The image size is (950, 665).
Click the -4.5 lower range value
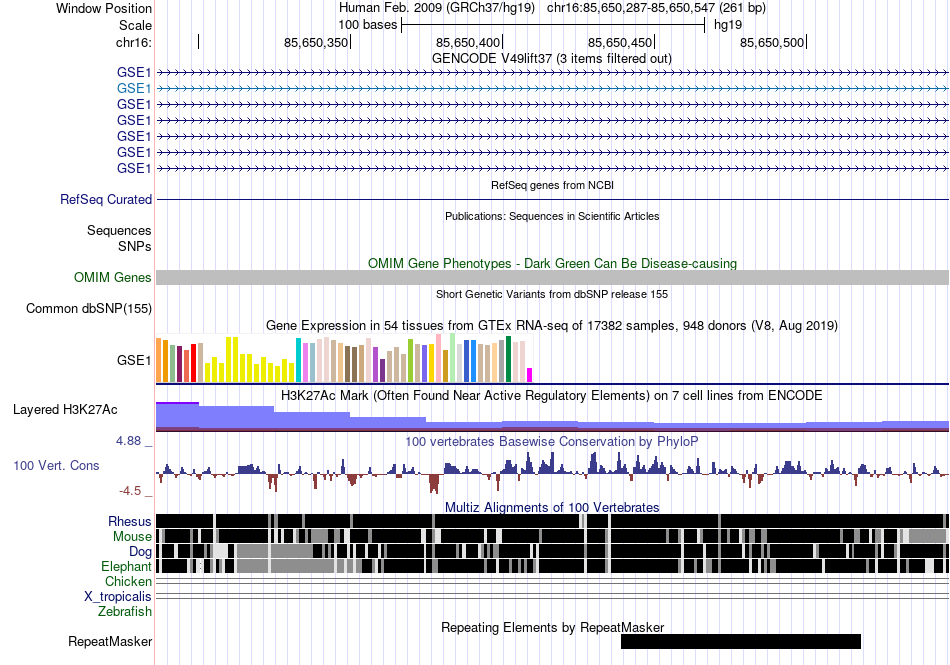[x=130, y=491]
